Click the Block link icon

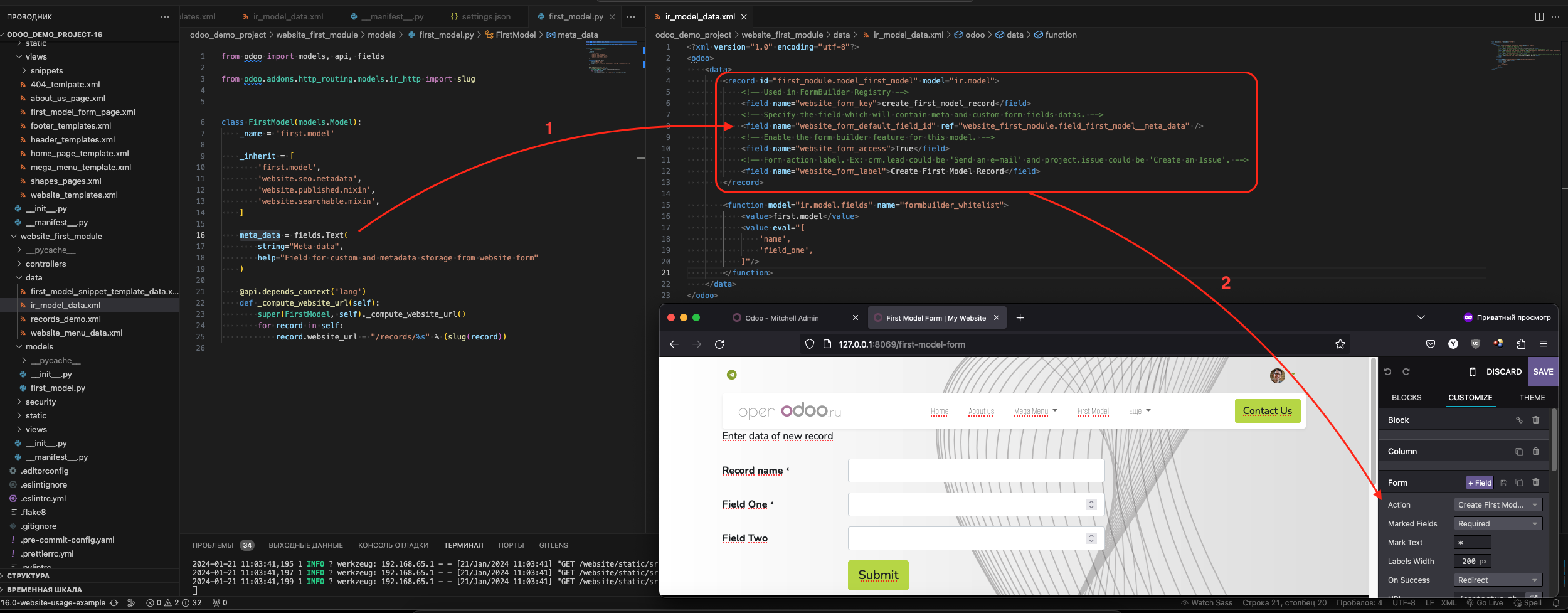point(1519,420)
